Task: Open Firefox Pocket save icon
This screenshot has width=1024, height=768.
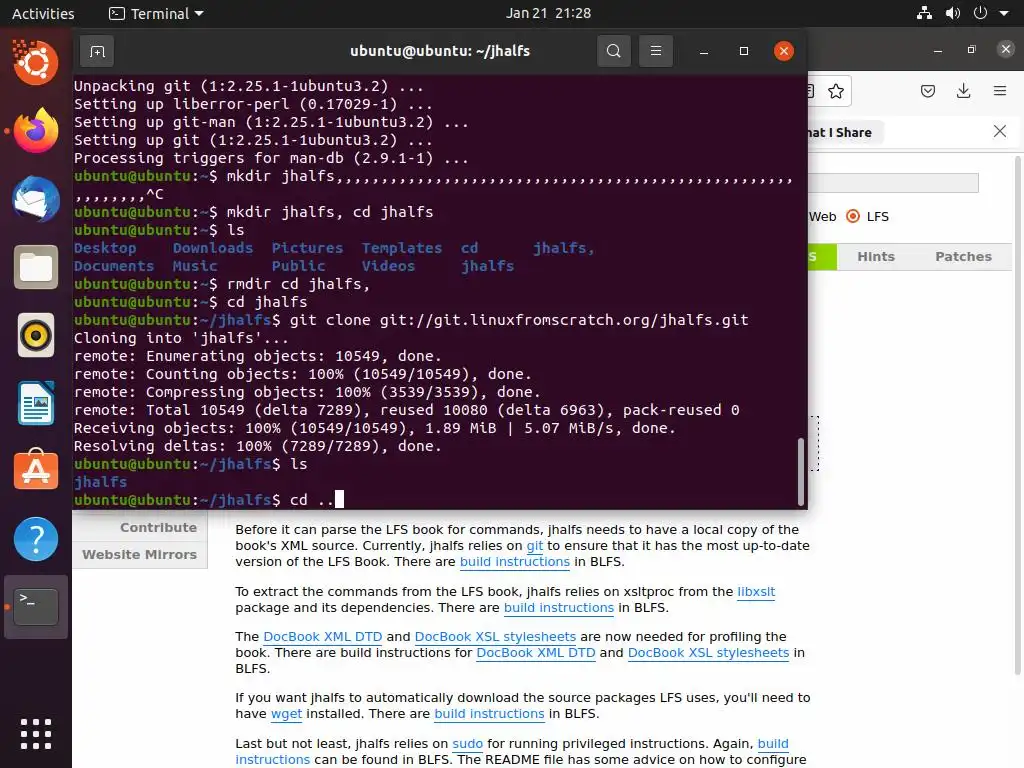Action: pyautogui.click(x=927, y=91)
